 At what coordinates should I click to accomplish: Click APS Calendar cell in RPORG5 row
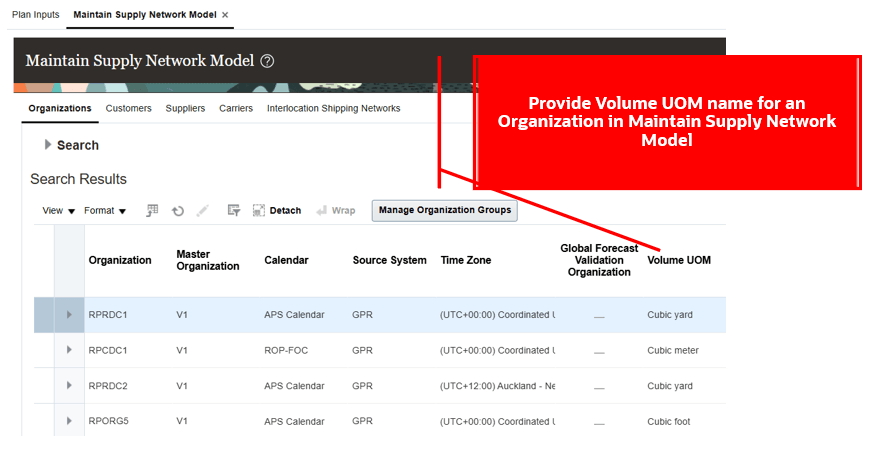(294, 421)
